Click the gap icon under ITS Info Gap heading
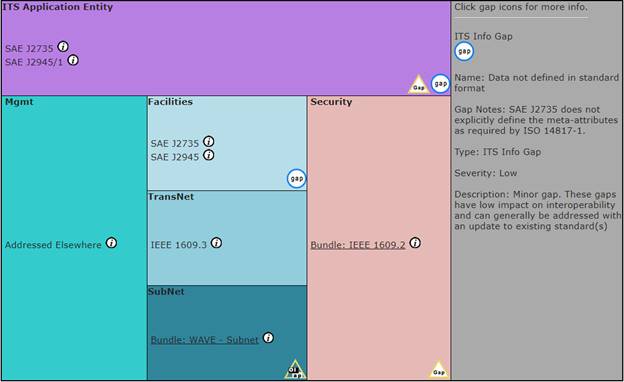Viewport: 624px width, 382px height. pyautogui.click(x=464, y=51)
